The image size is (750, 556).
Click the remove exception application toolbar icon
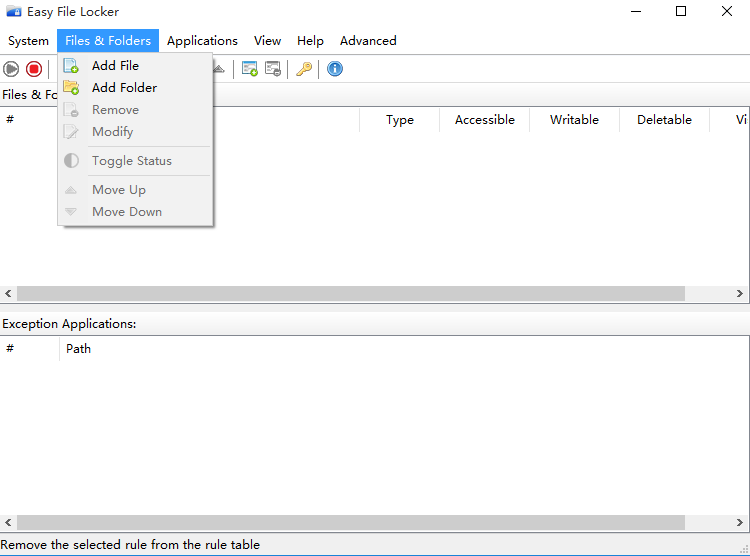[x=272, y=69]
